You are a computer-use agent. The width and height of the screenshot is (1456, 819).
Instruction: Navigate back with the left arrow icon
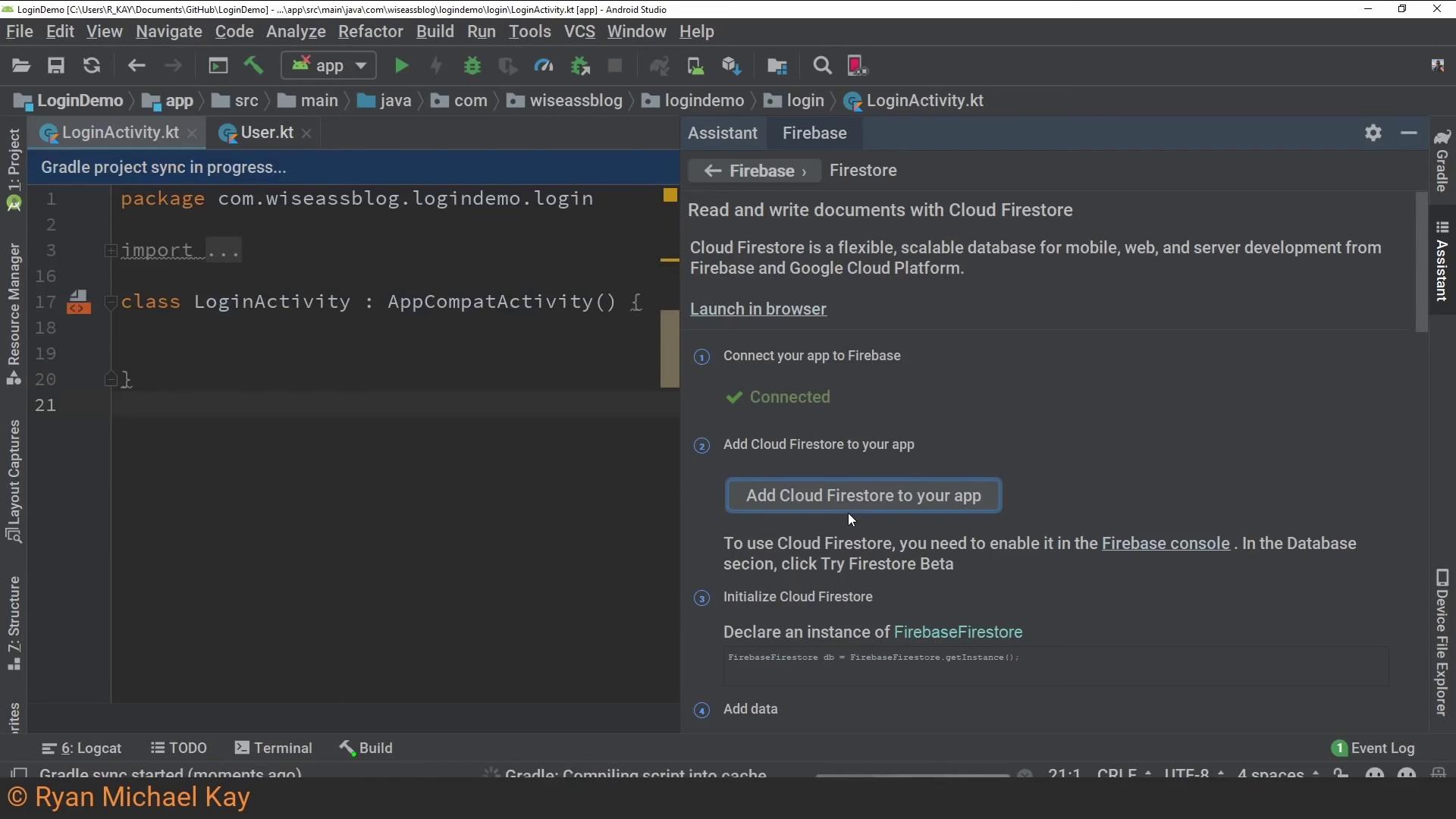pos(136,66)
